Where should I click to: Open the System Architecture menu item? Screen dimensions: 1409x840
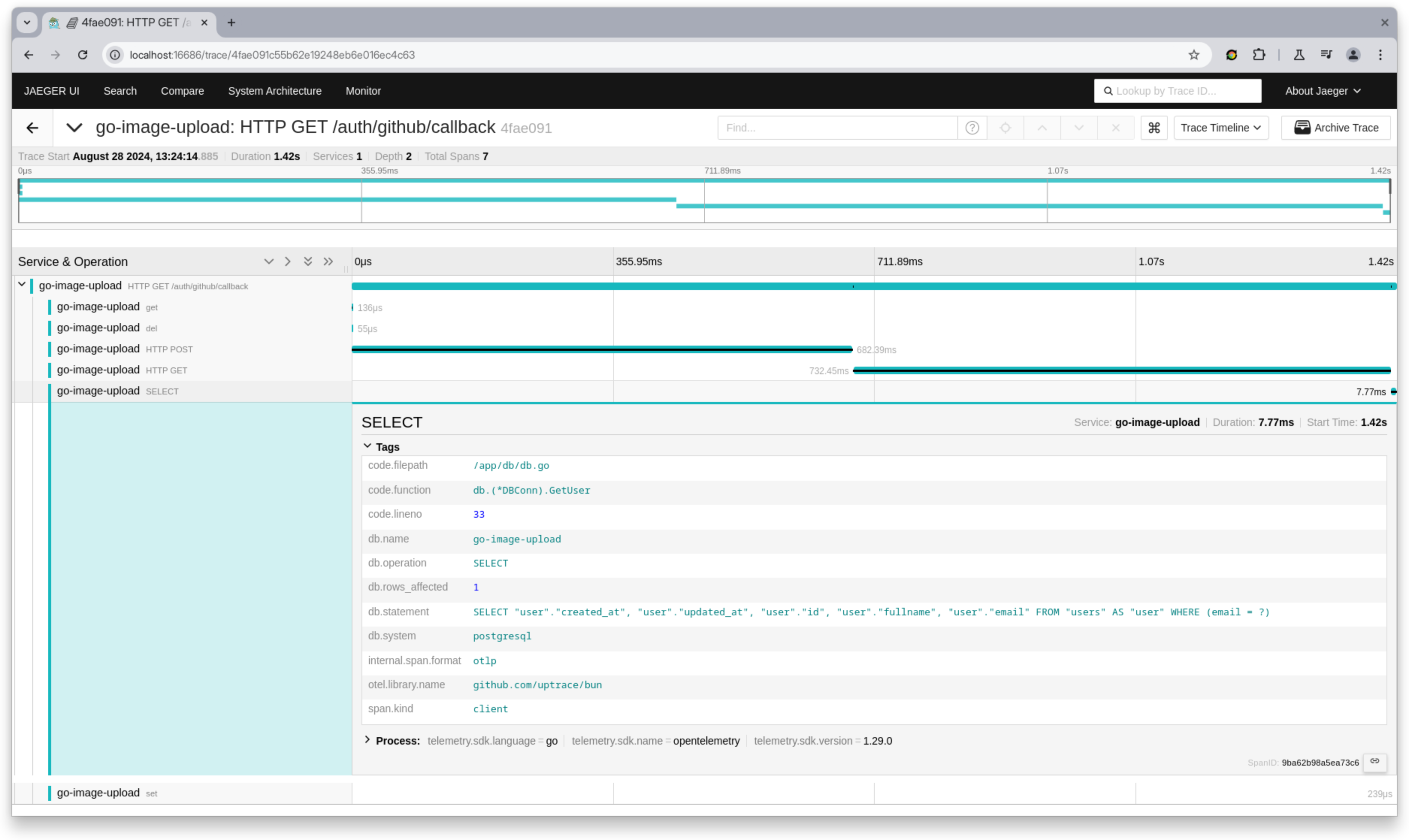275,91
